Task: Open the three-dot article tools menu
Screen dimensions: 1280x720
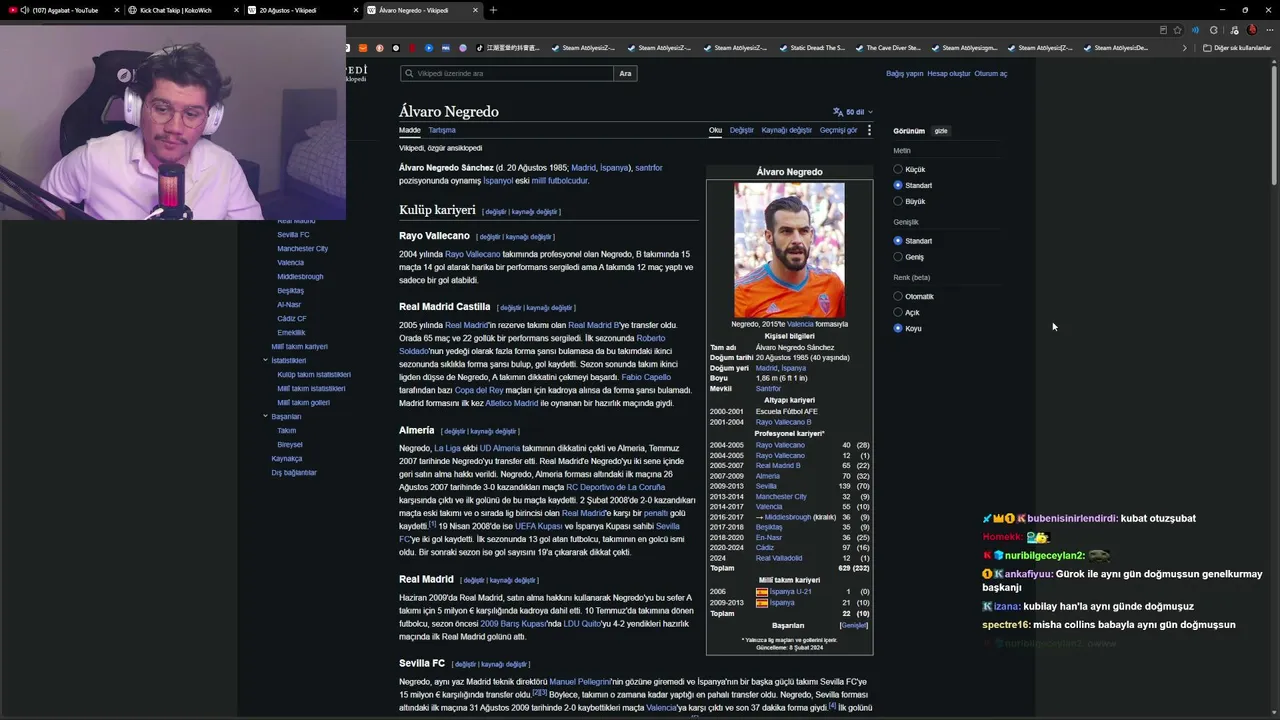Action: (x=869, y=130)
